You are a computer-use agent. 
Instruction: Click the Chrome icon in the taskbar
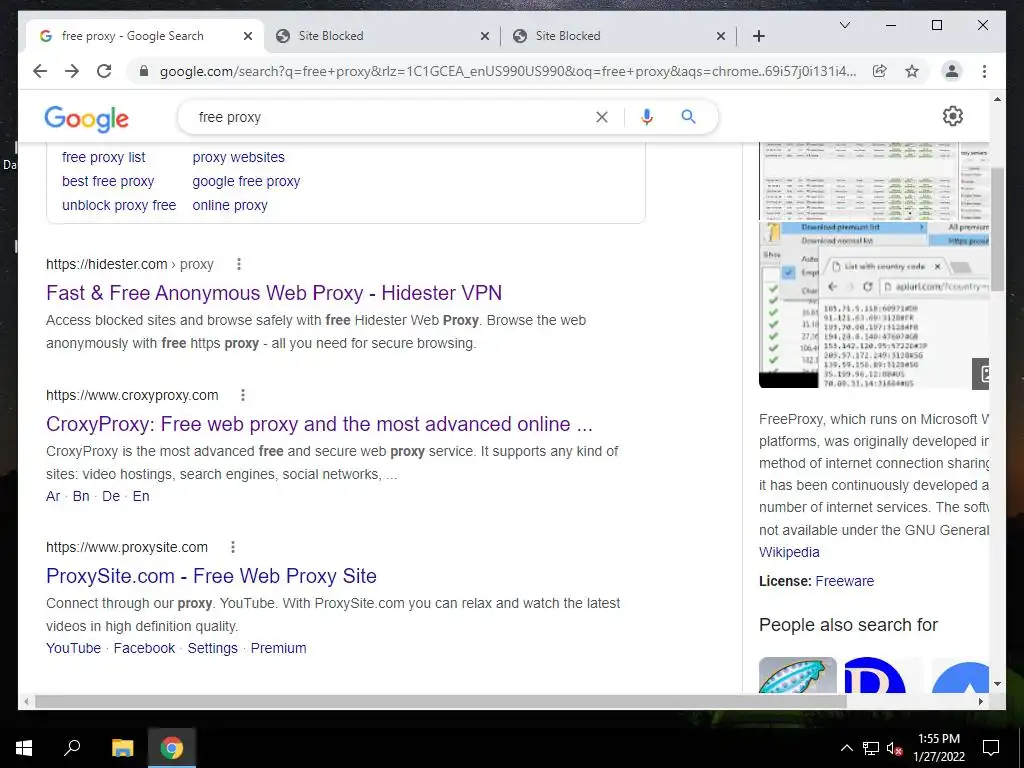tap(171, 748)
